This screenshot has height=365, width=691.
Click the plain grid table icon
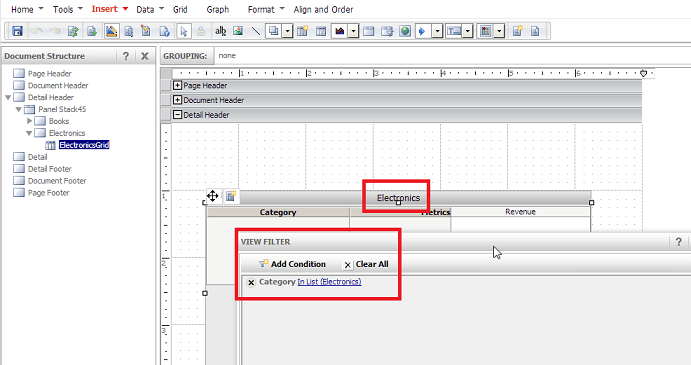[321, 31]
